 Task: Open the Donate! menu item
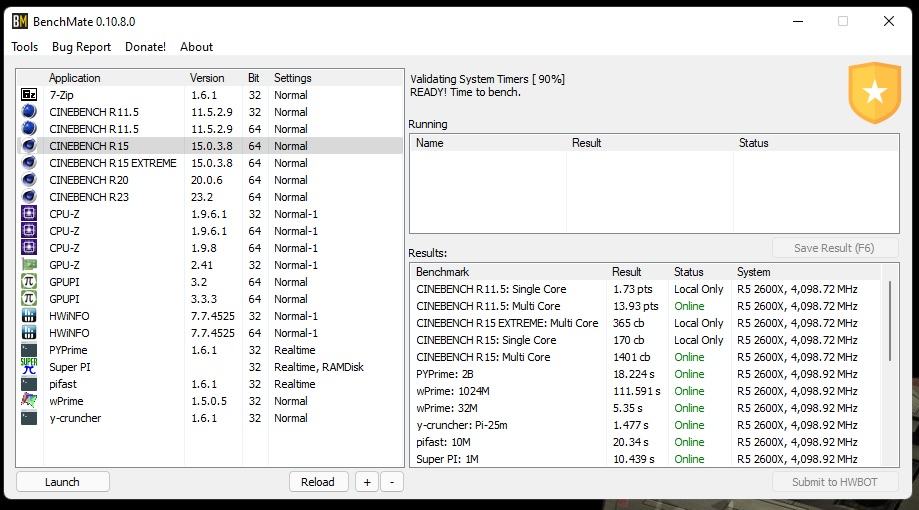(145, 47)
